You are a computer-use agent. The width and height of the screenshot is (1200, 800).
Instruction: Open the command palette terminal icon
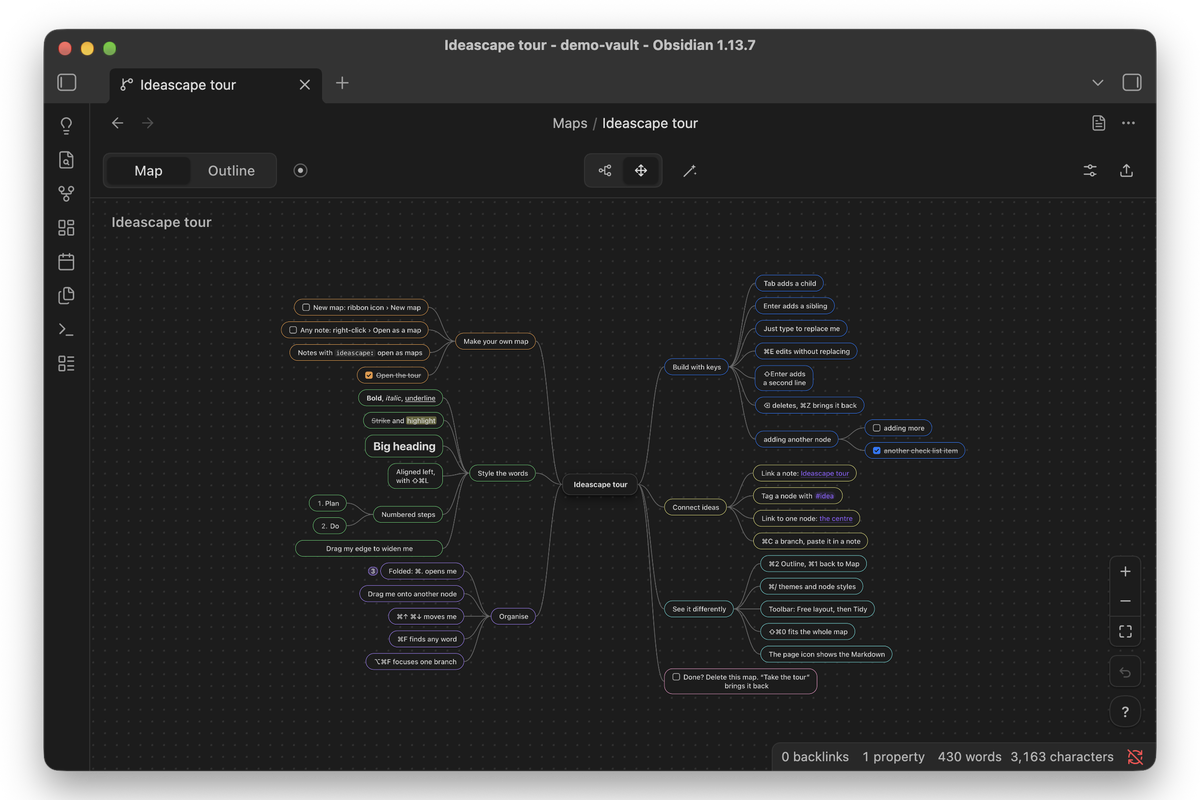point(66,329)
